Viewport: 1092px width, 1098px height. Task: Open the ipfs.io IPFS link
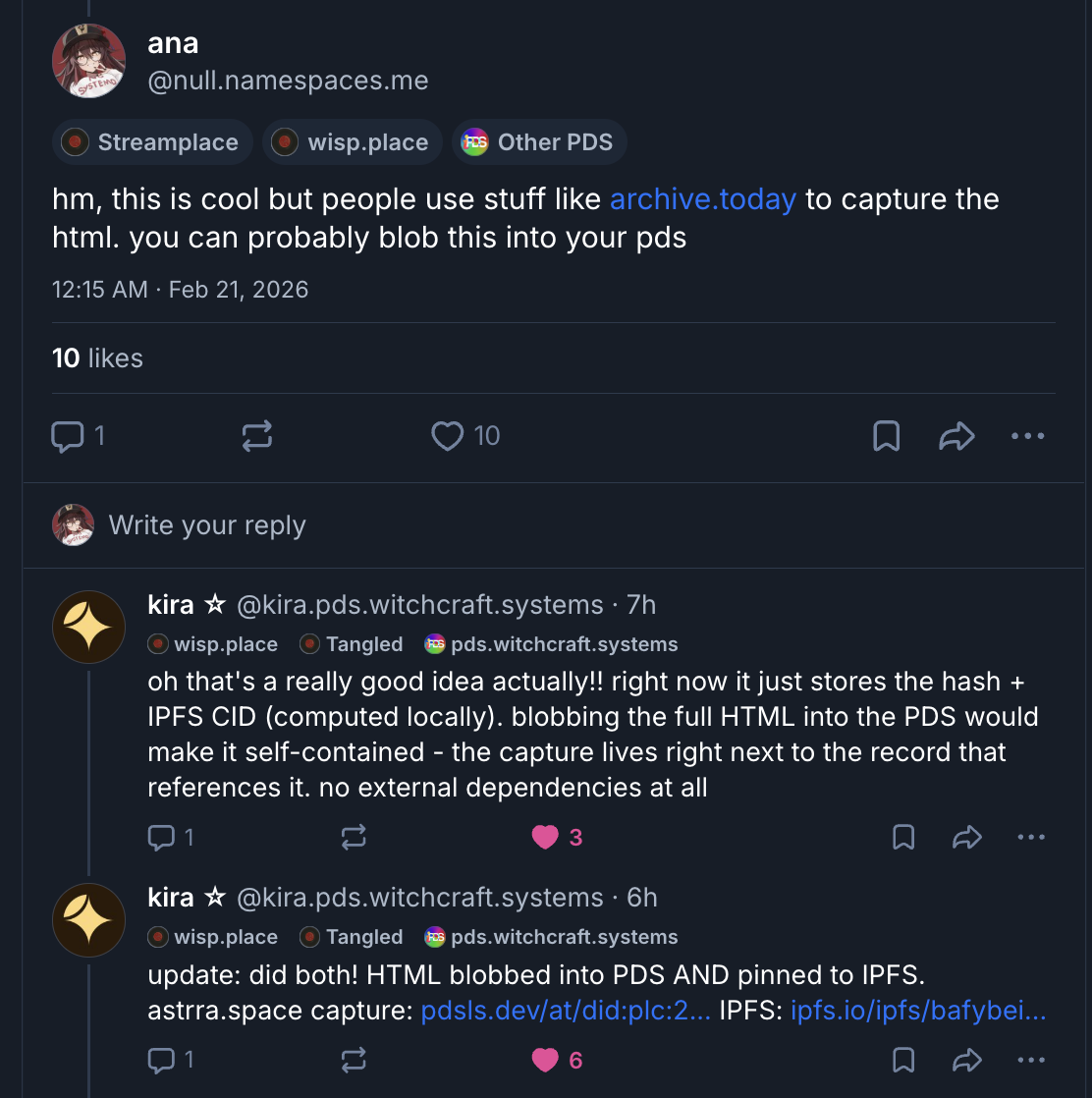point(917,1011)
